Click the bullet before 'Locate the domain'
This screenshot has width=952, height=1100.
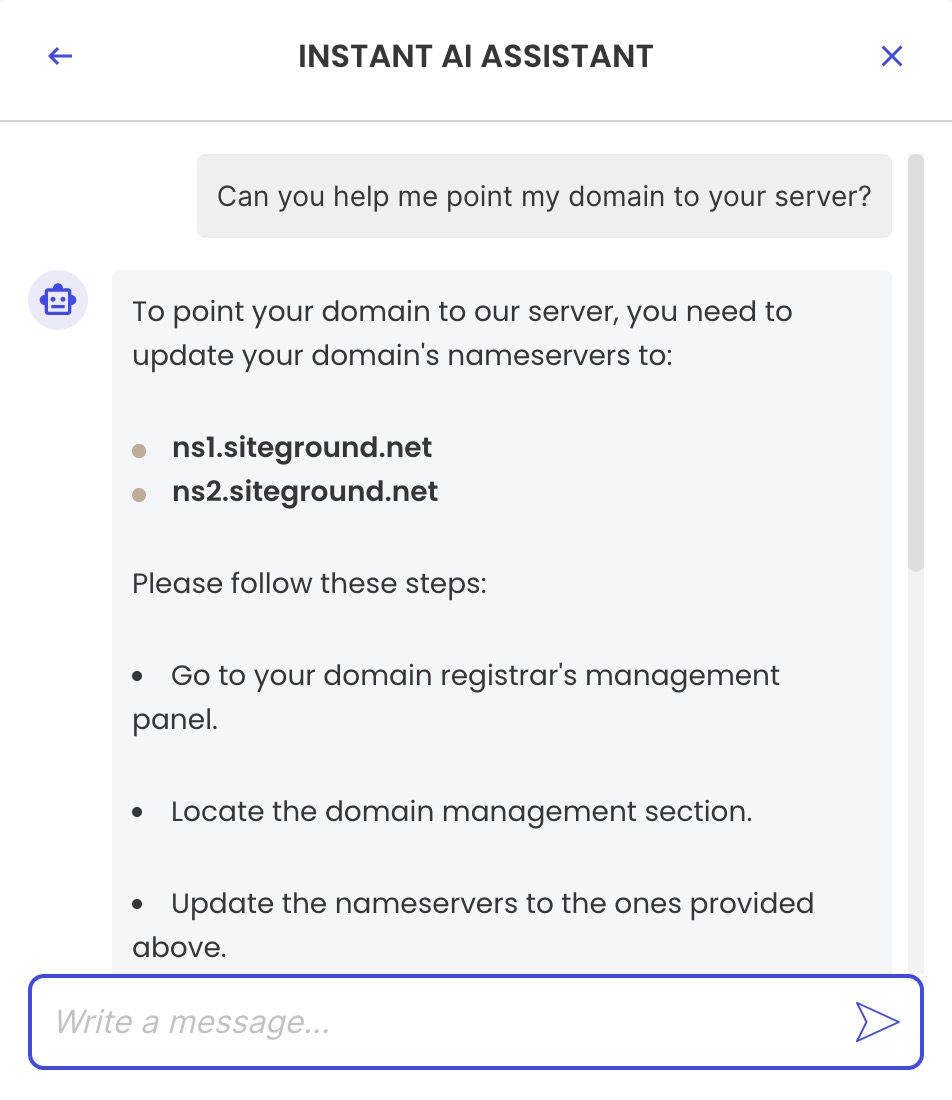point(138,813)
